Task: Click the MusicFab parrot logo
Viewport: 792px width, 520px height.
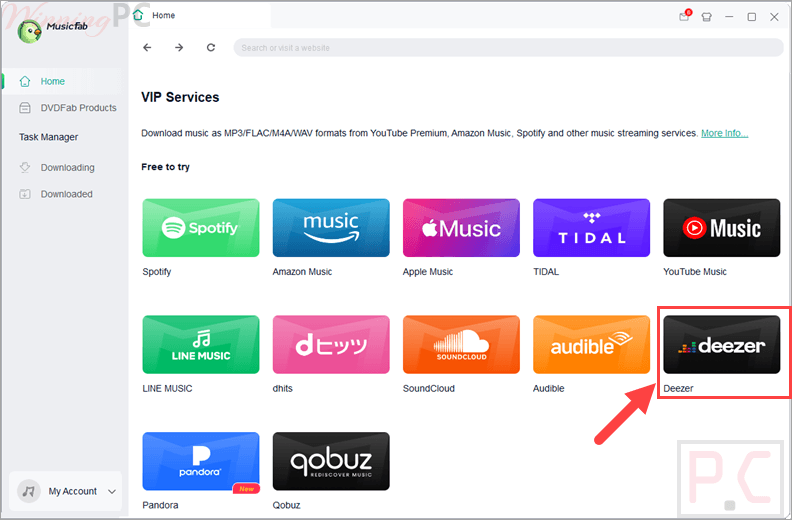Action: point(29,31)
